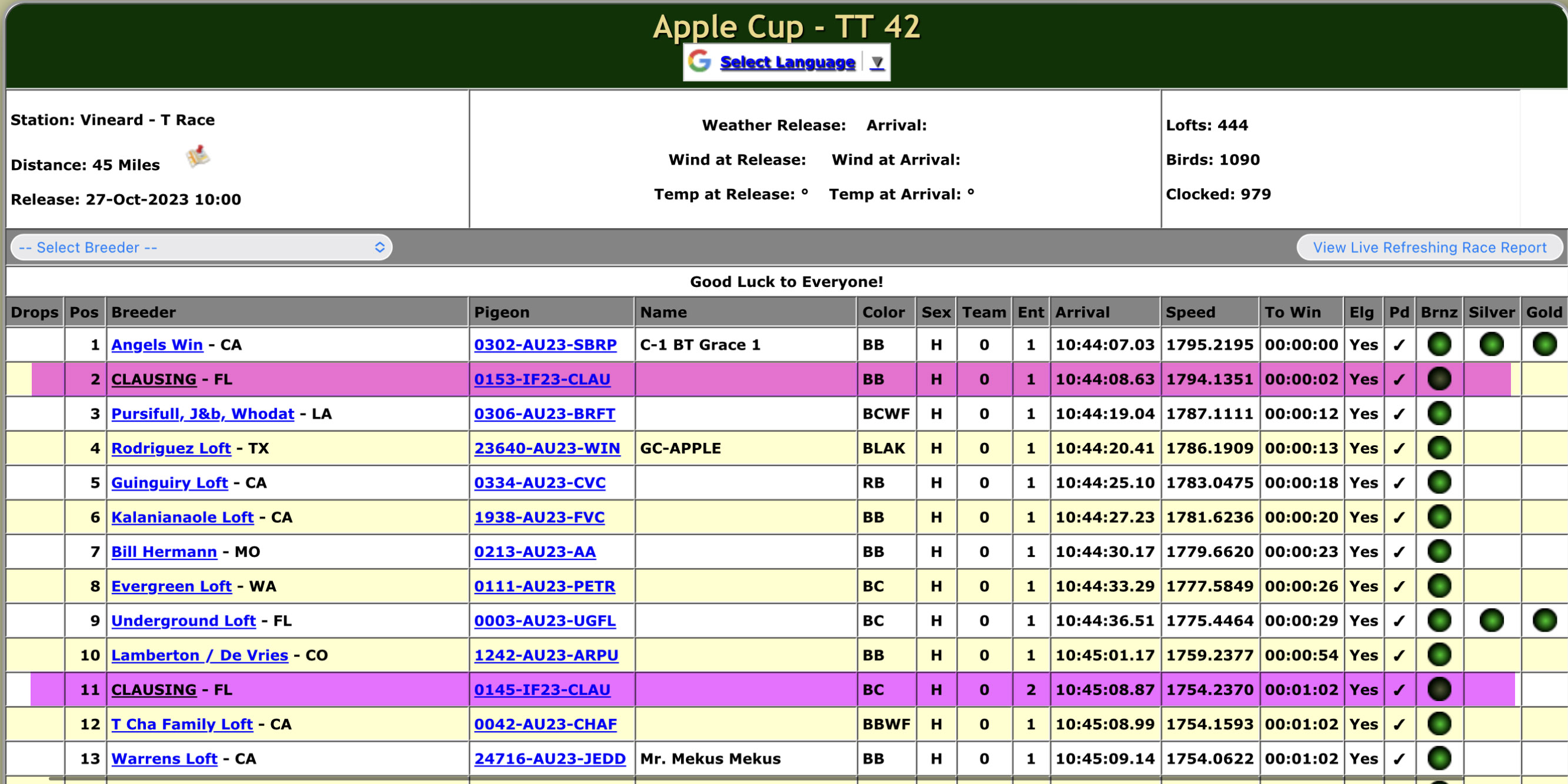Image resolution: width=1568 pixels, height=784 pixels.
Task: Click the Arrival column header
Action: pos(1082,312)
